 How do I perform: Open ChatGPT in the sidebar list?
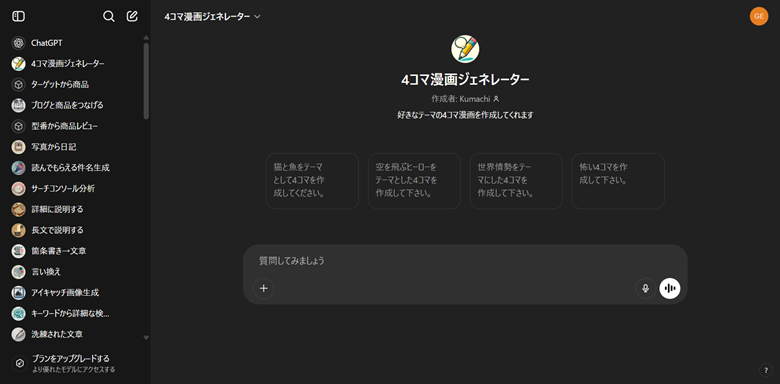(x=73, y=43)
